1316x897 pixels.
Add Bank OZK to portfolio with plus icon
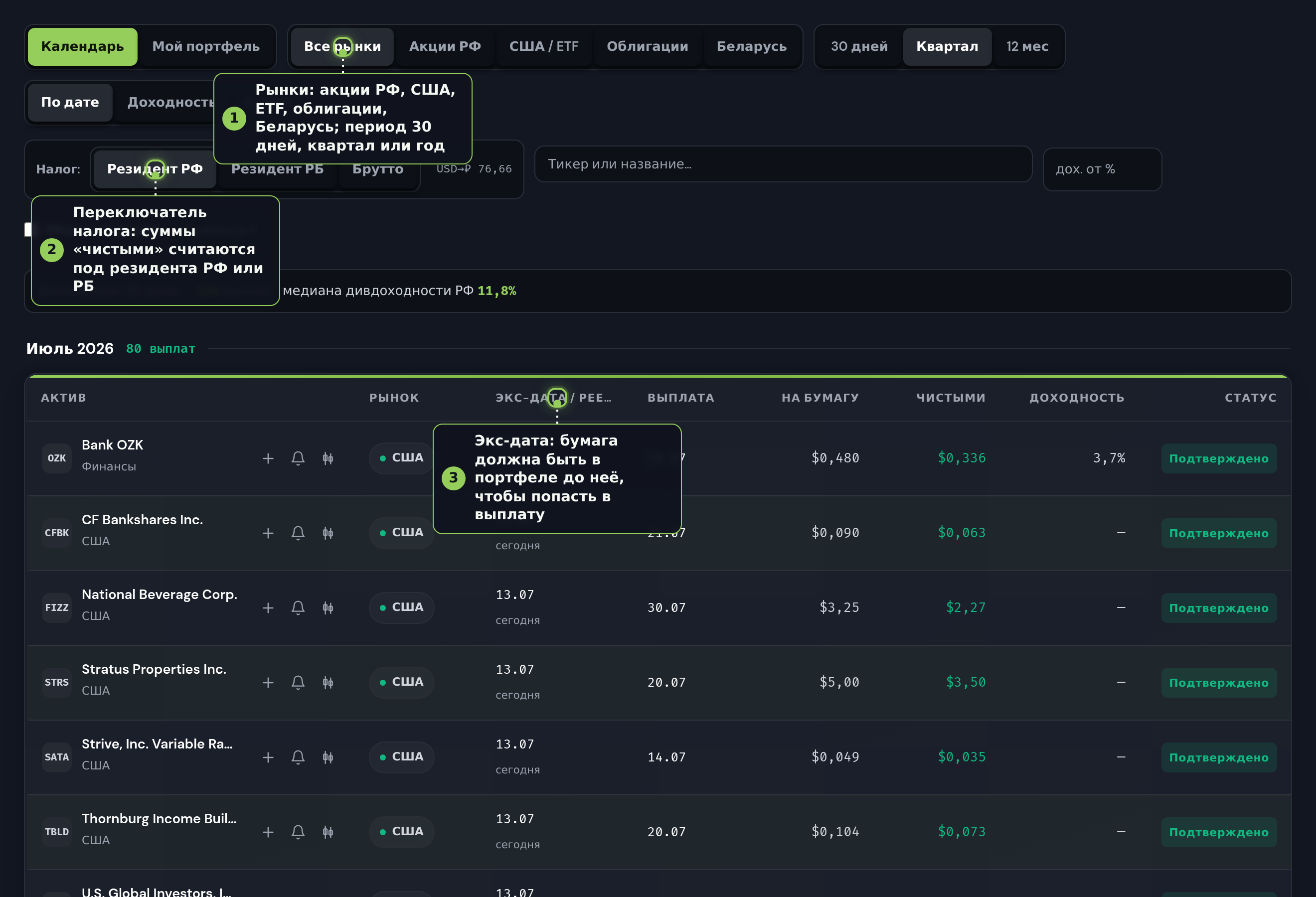tap(268, 458)
